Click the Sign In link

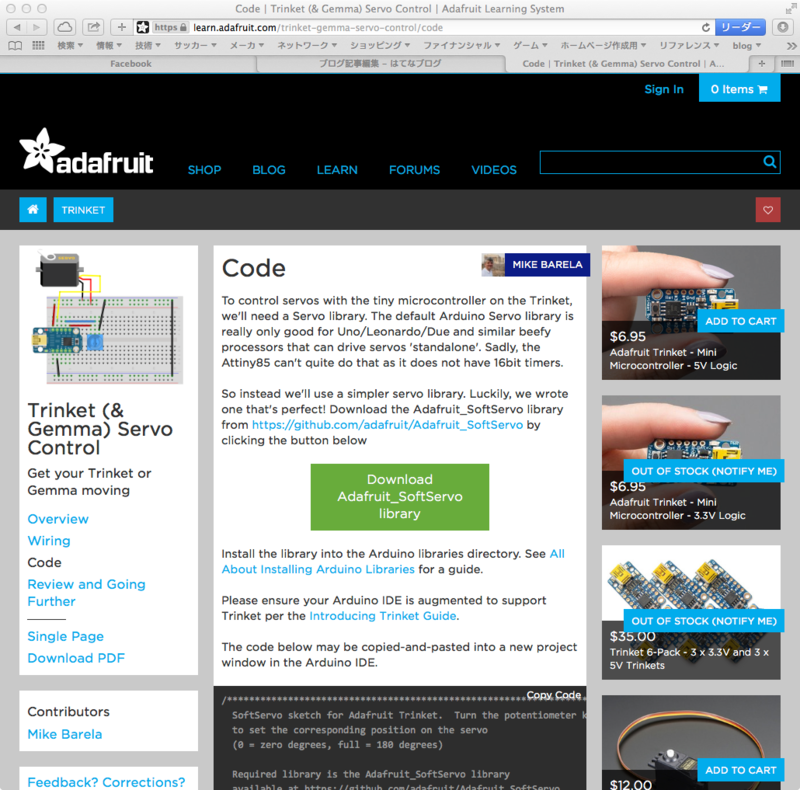[664, 89]
